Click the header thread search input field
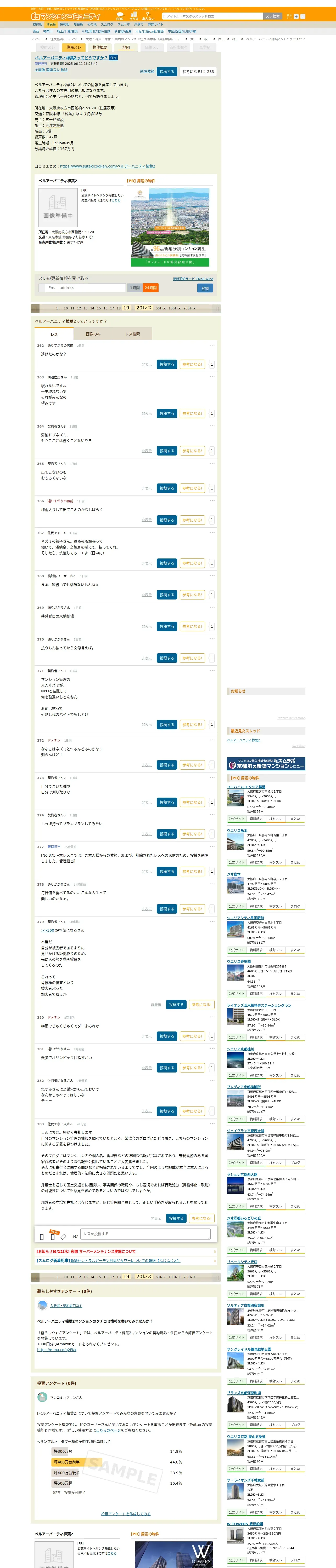This screenshot has width=336, height=1568. tap(213, 16)
